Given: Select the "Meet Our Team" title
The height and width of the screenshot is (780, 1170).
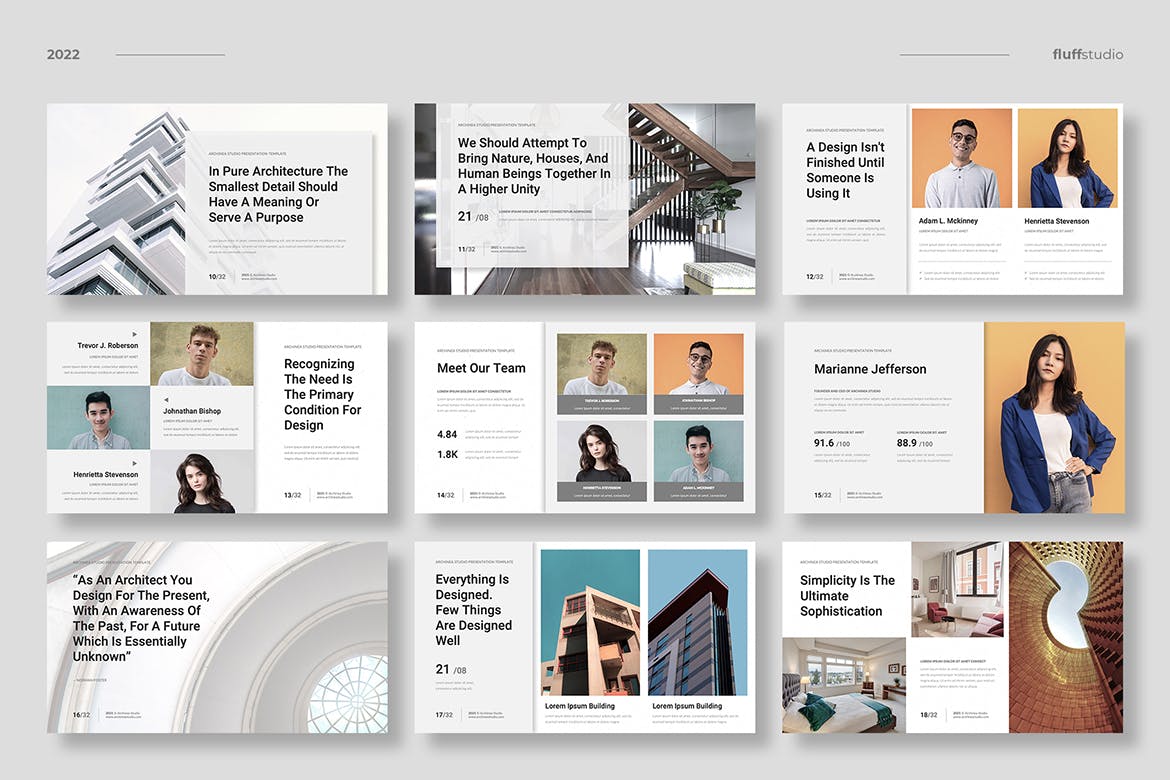Looking at the screenshot, I should pos(481,368).
